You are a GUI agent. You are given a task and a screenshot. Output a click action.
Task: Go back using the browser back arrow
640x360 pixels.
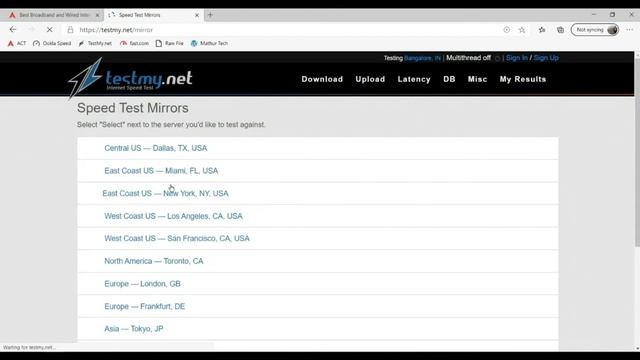[13, 30]
